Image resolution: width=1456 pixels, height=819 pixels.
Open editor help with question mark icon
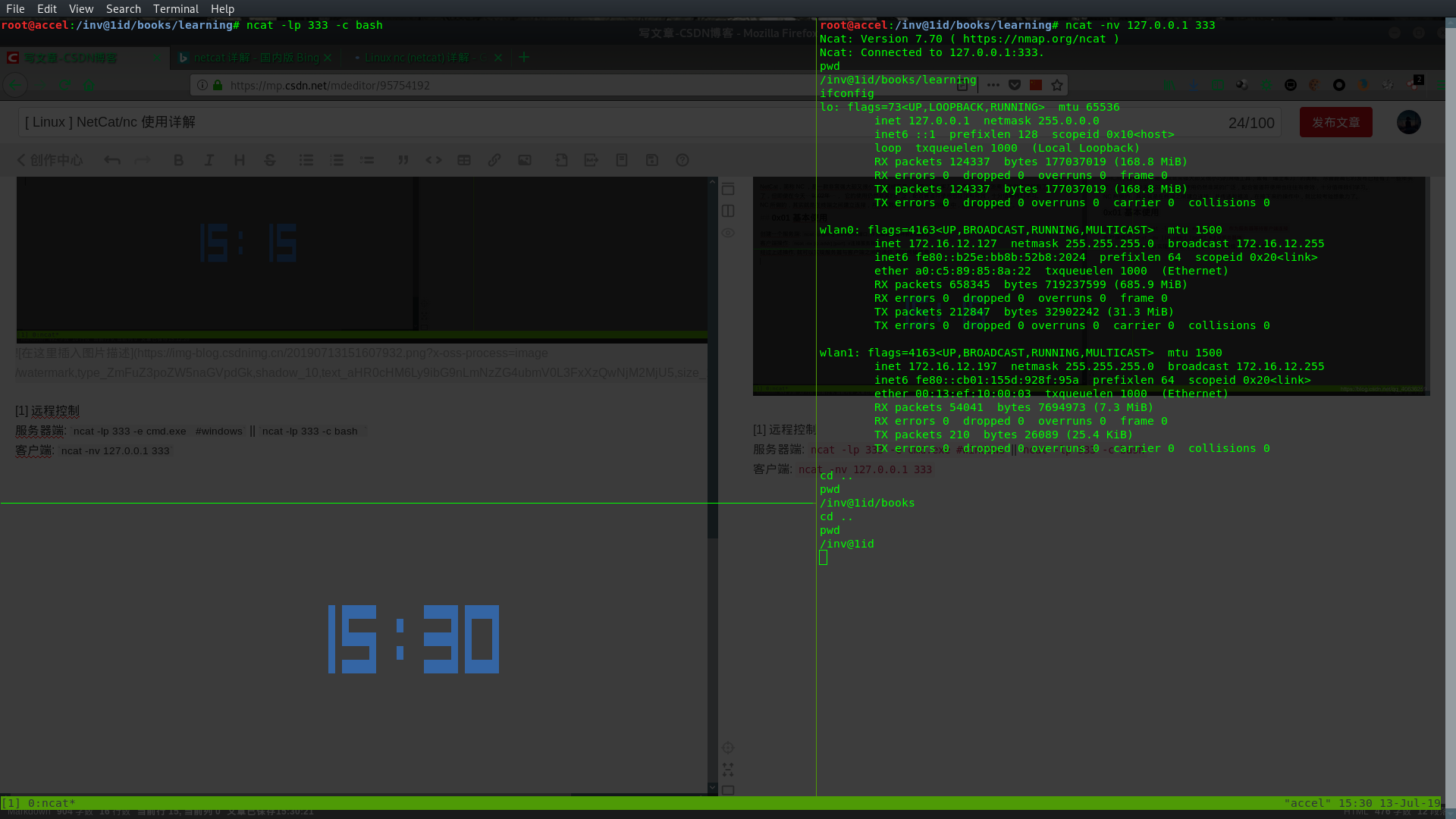point(682,160)
